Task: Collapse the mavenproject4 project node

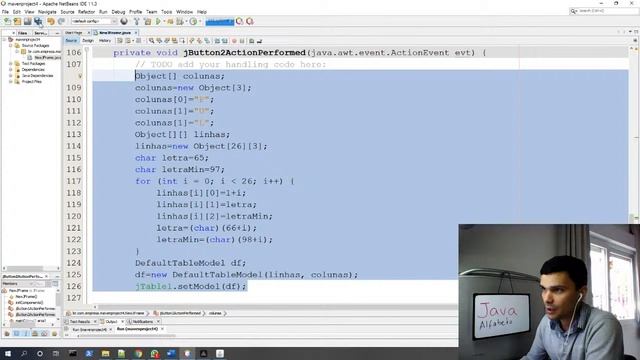Action: click(4, 40)
